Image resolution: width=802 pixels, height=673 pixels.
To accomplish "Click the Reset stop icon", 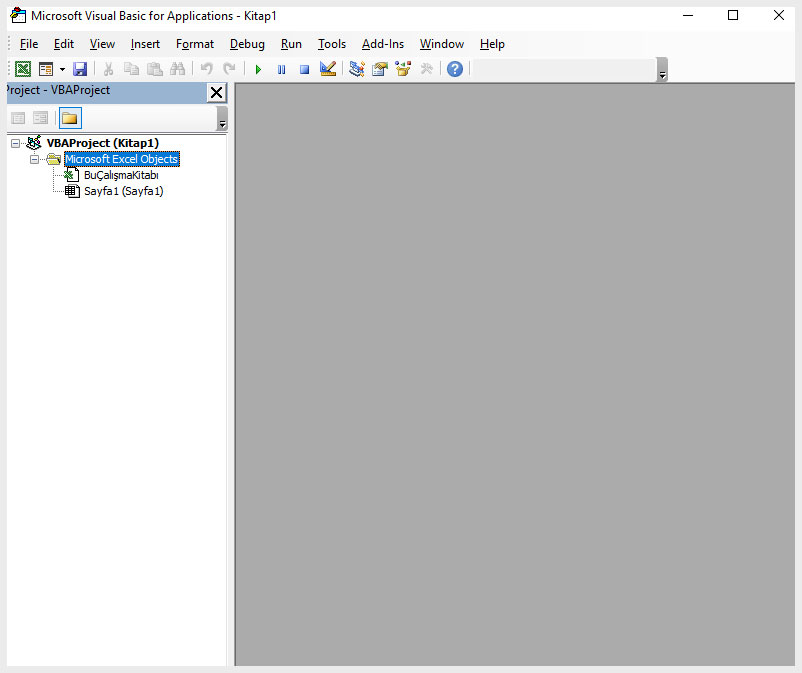I will [x=304, y=69].
